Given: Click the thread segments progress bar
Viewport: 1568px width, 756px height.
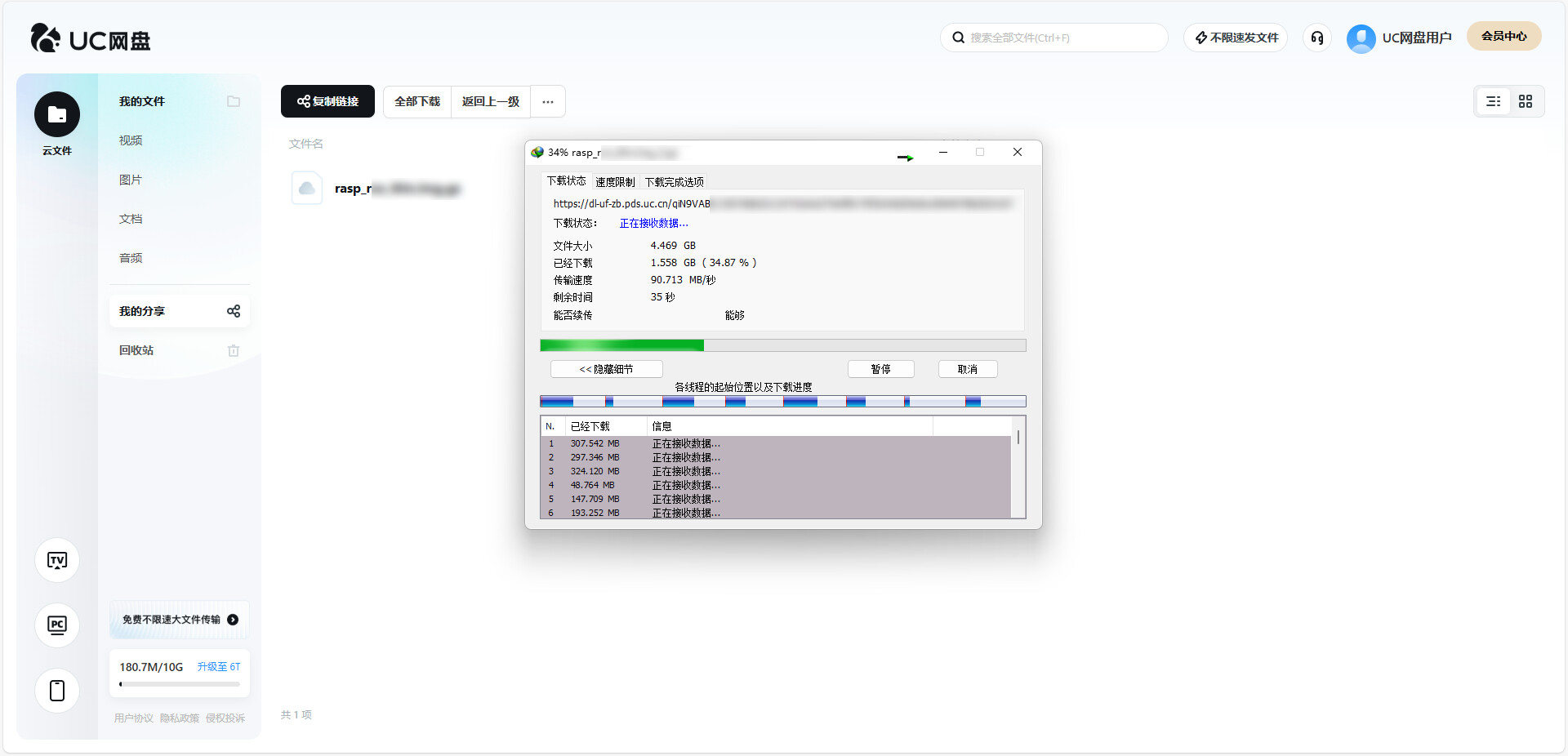Looking at the screenshot, I should coord(783,401).
